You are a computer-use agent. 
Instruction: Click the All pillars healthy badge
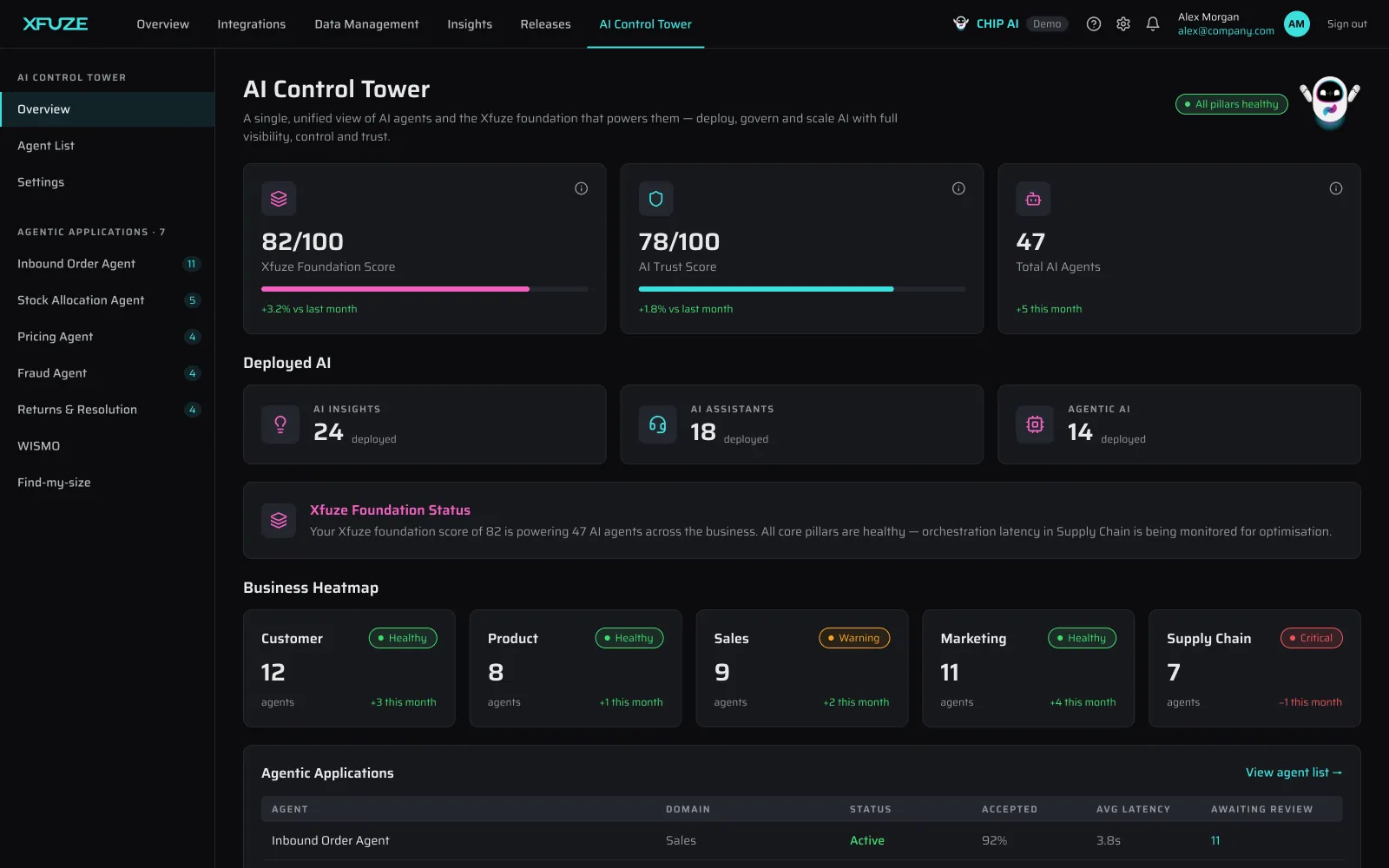pyautogui.click(x=1231, y=104)
